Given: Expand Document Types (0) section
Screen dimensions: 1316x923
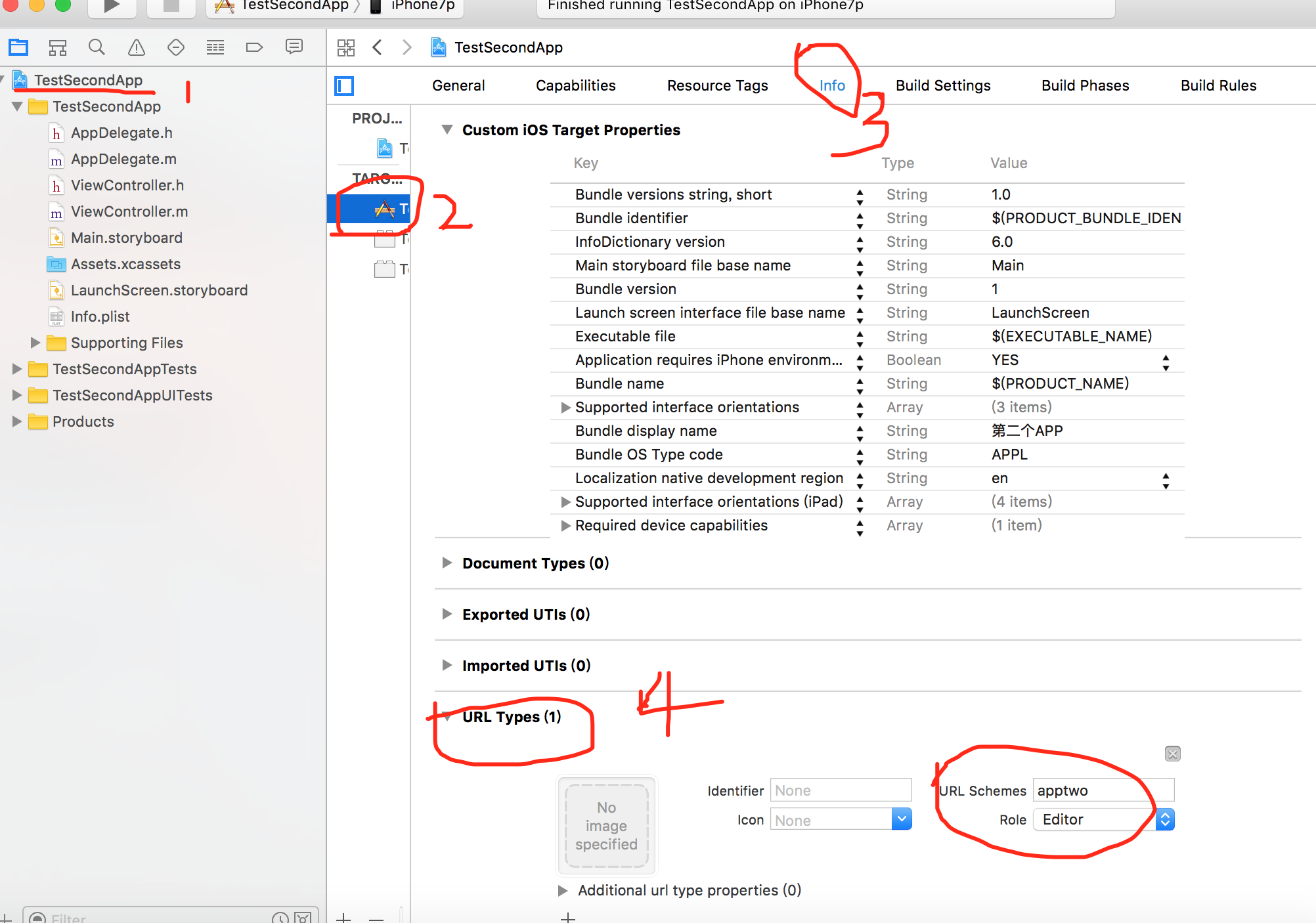Looking at the screenshot, I should tap(447, 563).
